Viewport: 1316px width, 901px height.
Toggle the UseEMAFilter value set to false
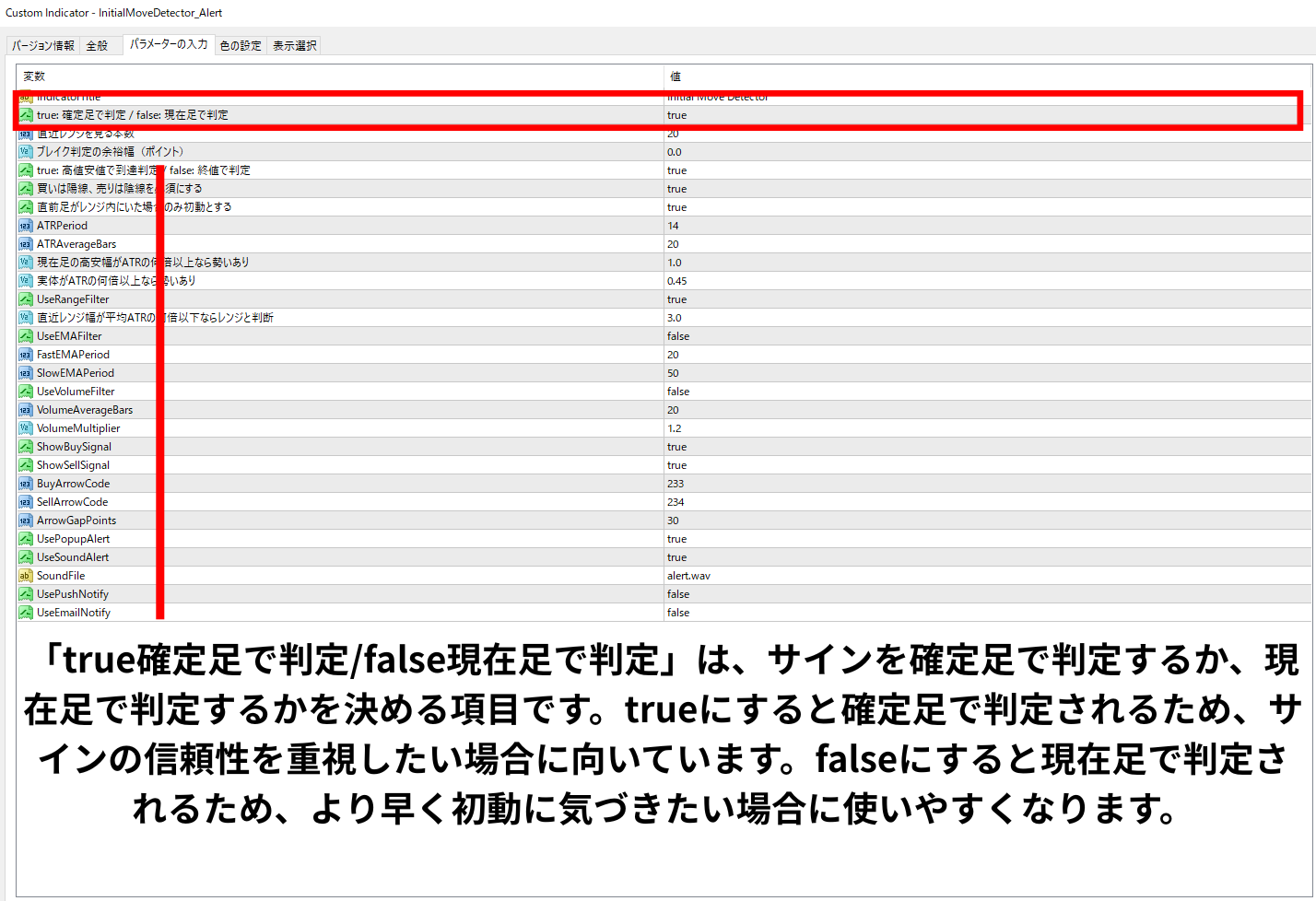(678, 336)
